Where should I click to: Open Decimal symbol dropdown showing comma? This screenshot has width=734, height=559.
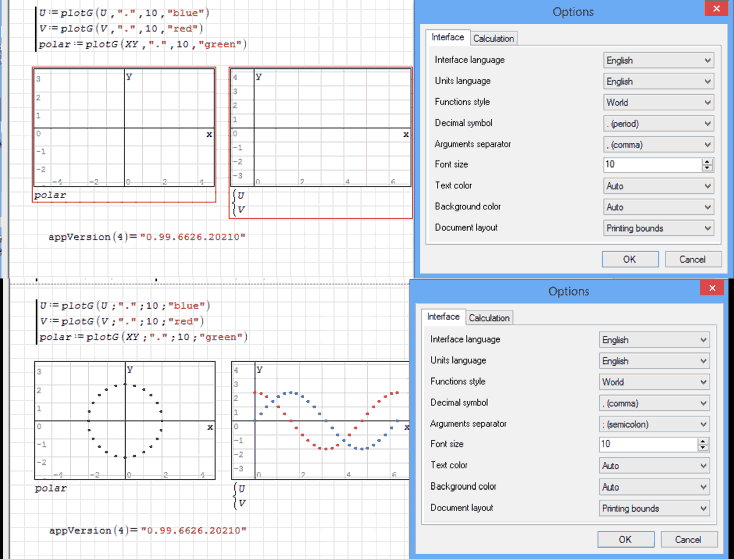(654, 403)
